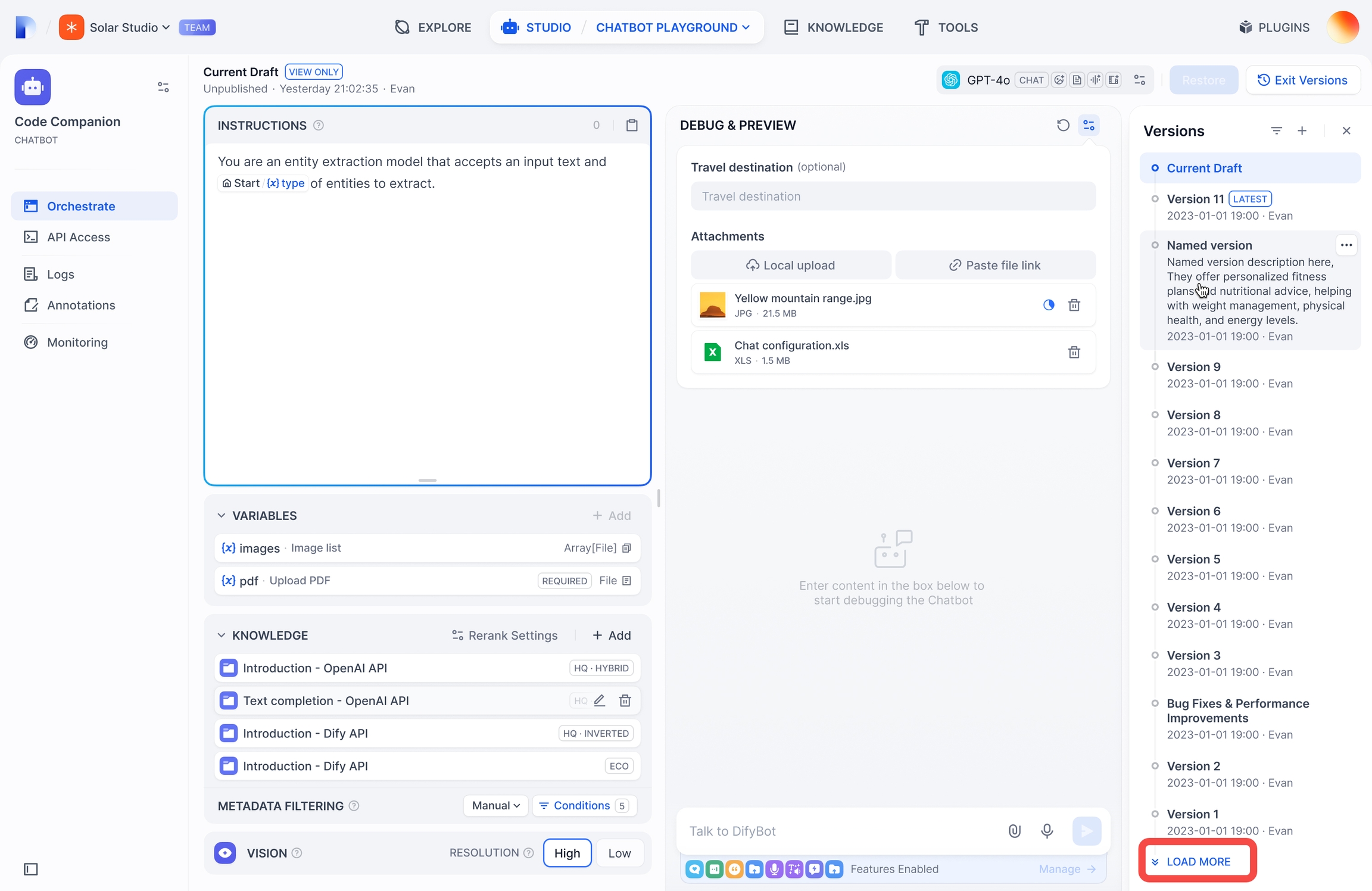Go to Logs in the sidebar
Viewport: 1372px width, 891px height.
coord(60,274)
